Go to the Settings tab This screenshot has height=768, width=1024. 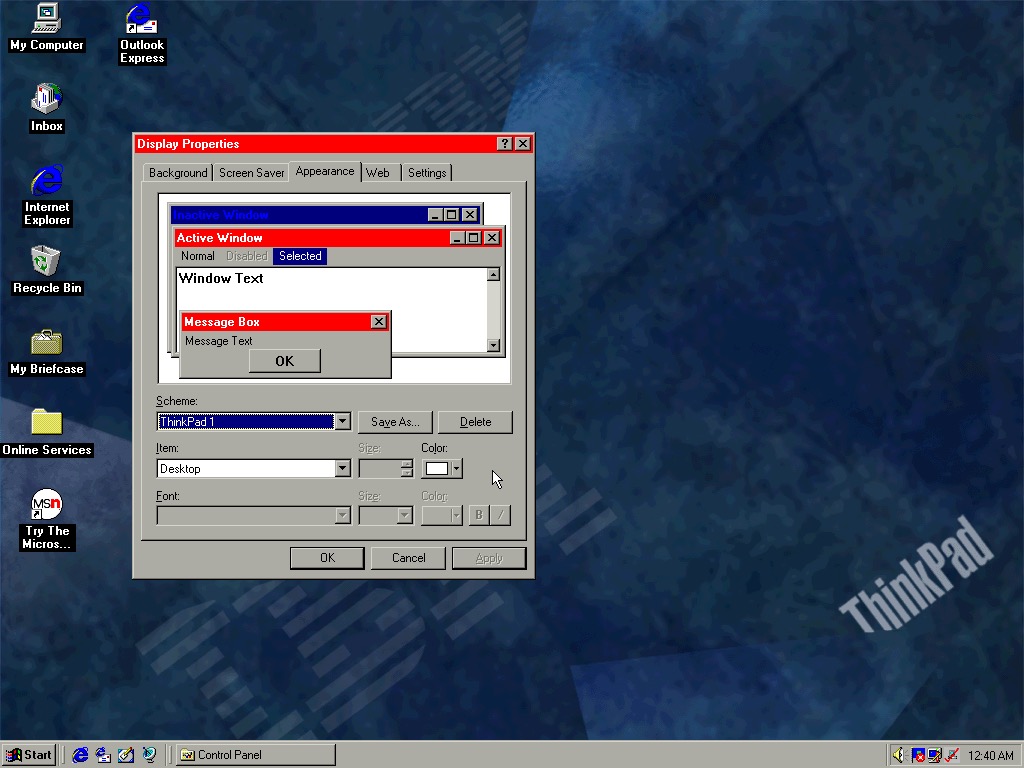click(427, 173)
